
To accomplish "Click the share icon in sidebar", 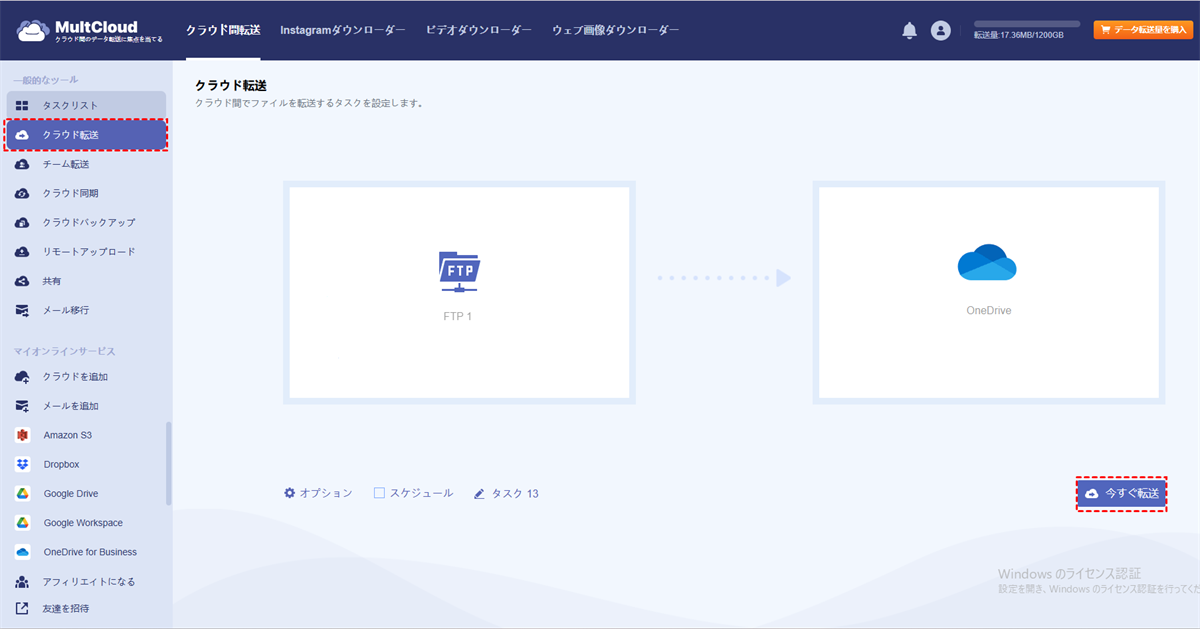I will pyautogui.click(x=22, y=281).
